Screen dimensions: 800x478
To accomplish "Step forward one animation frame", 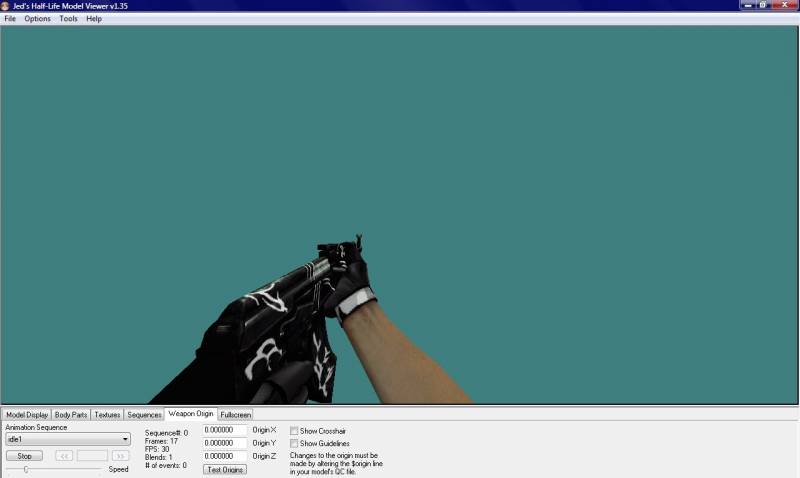I will (x=121, y=456).
